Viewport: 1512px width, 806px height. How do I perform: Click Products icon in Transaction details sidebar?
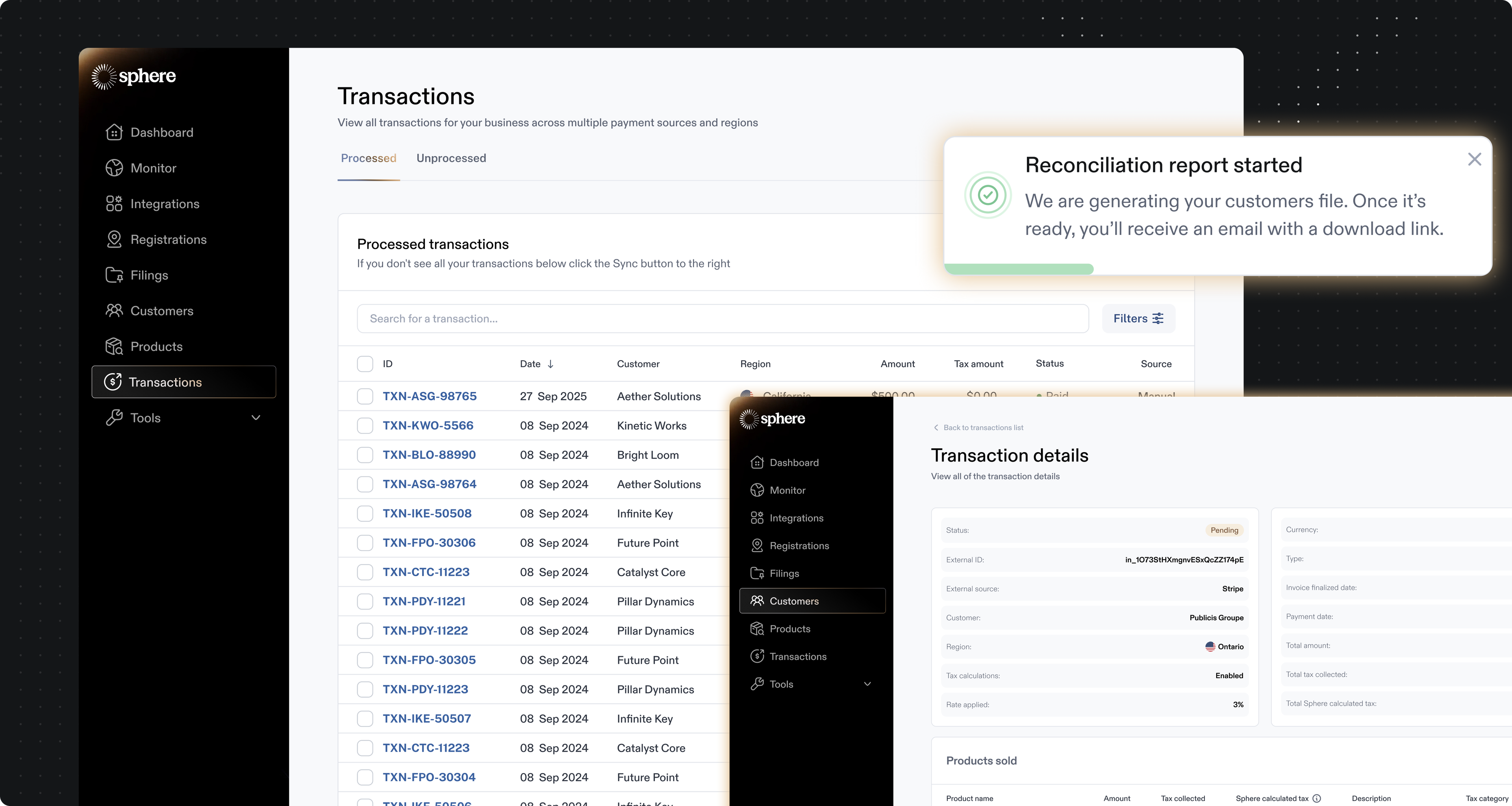tap(757, 629)
